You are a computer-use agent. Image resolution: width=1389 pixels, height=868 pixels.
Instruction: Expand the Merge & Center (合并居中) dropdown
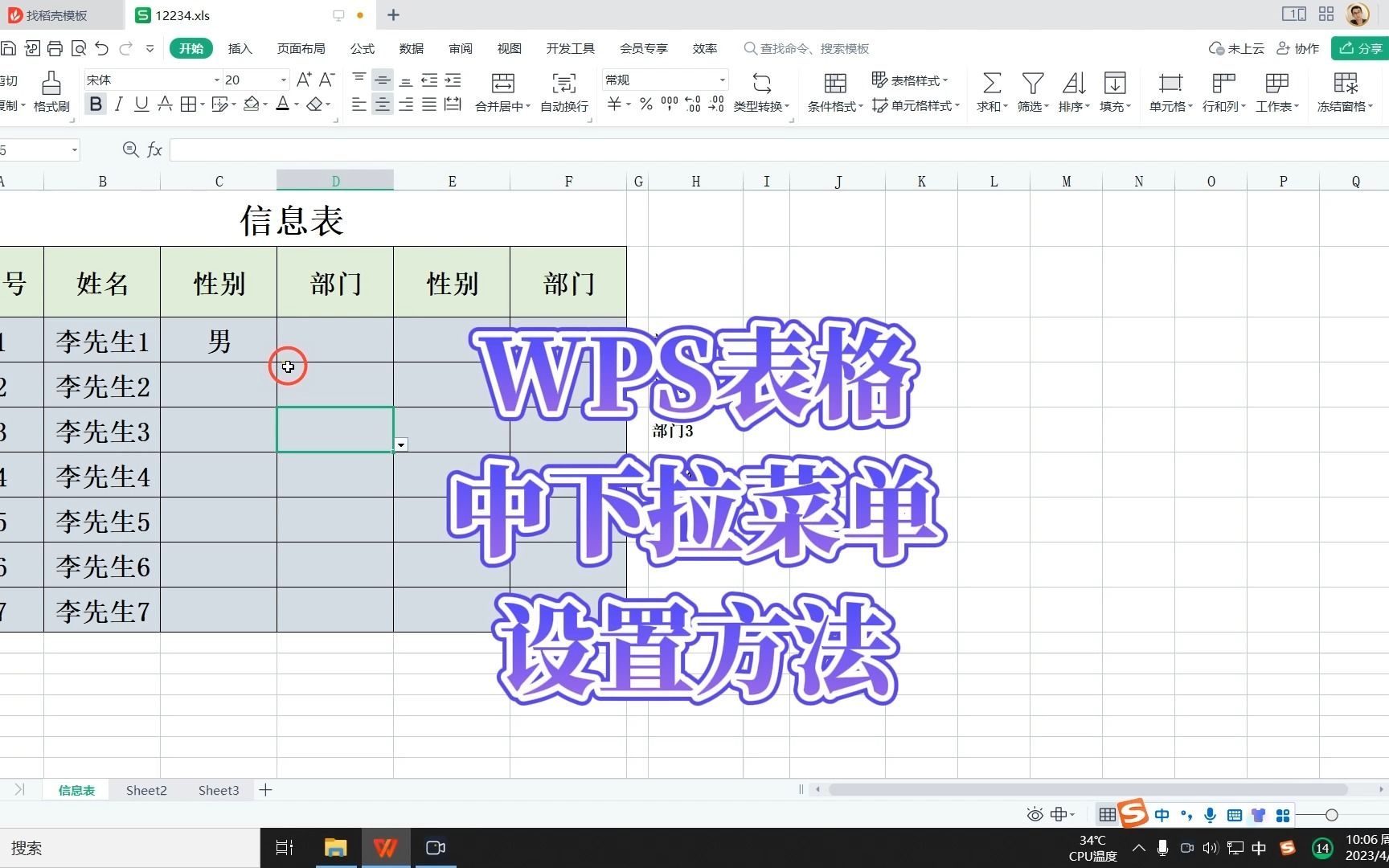click(x=528, y=106)
